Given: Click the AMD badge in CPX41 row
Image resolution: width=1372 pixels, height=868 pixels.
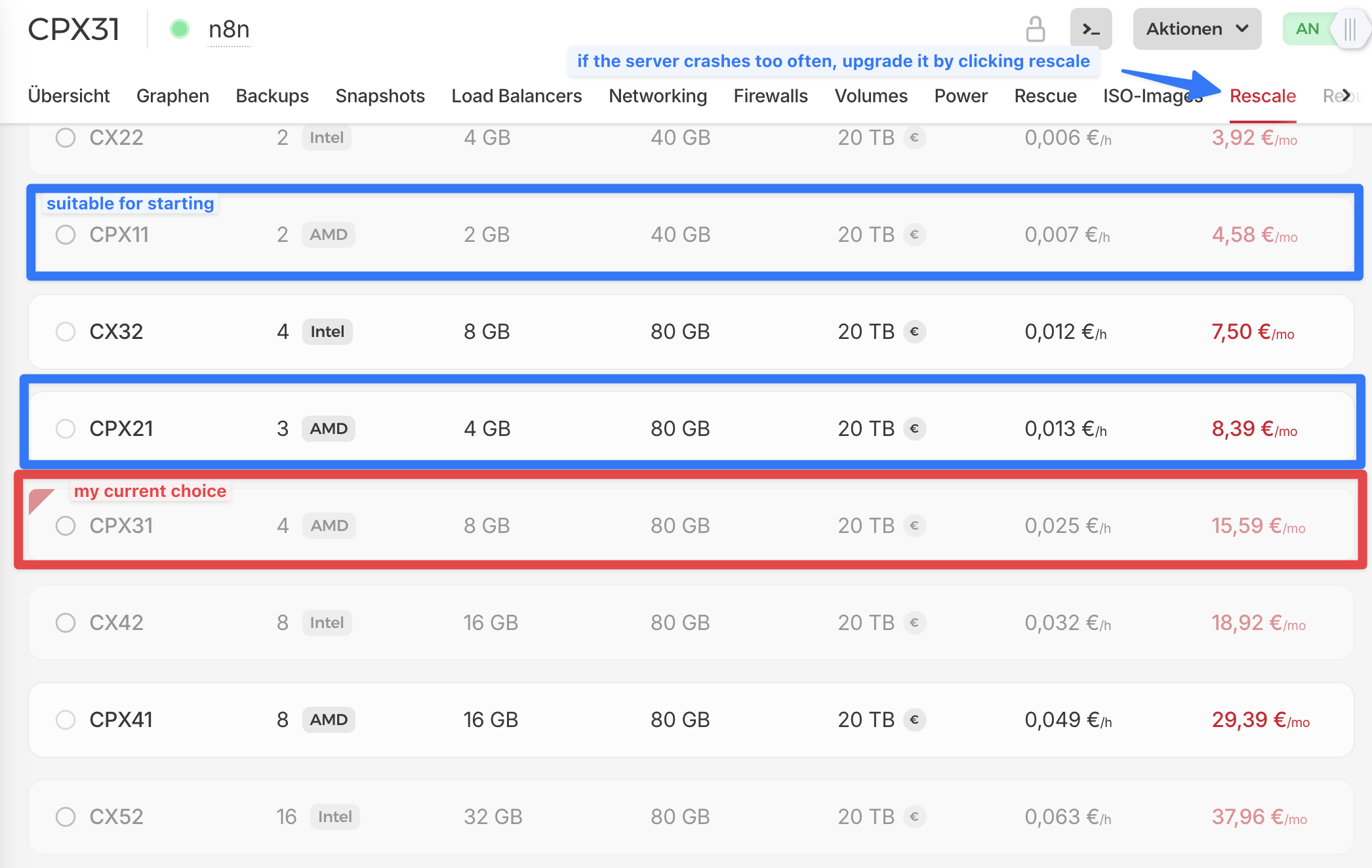Looking at the screenshot, I should point(329,720).
